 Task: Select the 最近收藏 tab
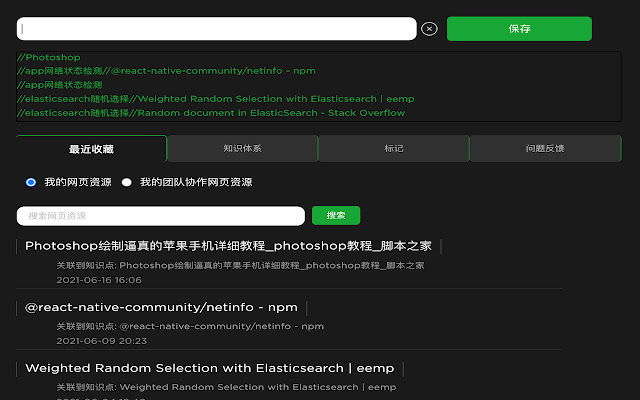pos(91,149)
